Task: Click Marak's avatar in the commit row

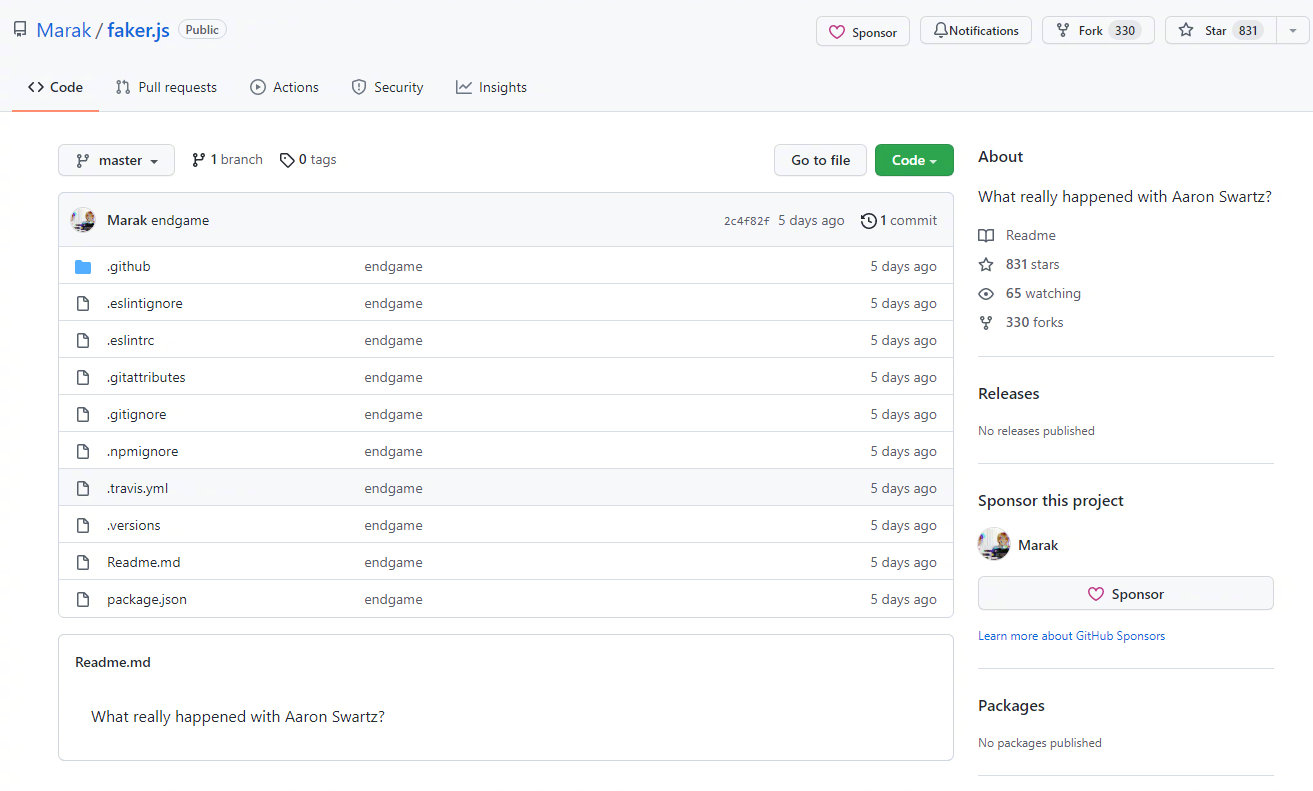Action: [x=82, y=220]
